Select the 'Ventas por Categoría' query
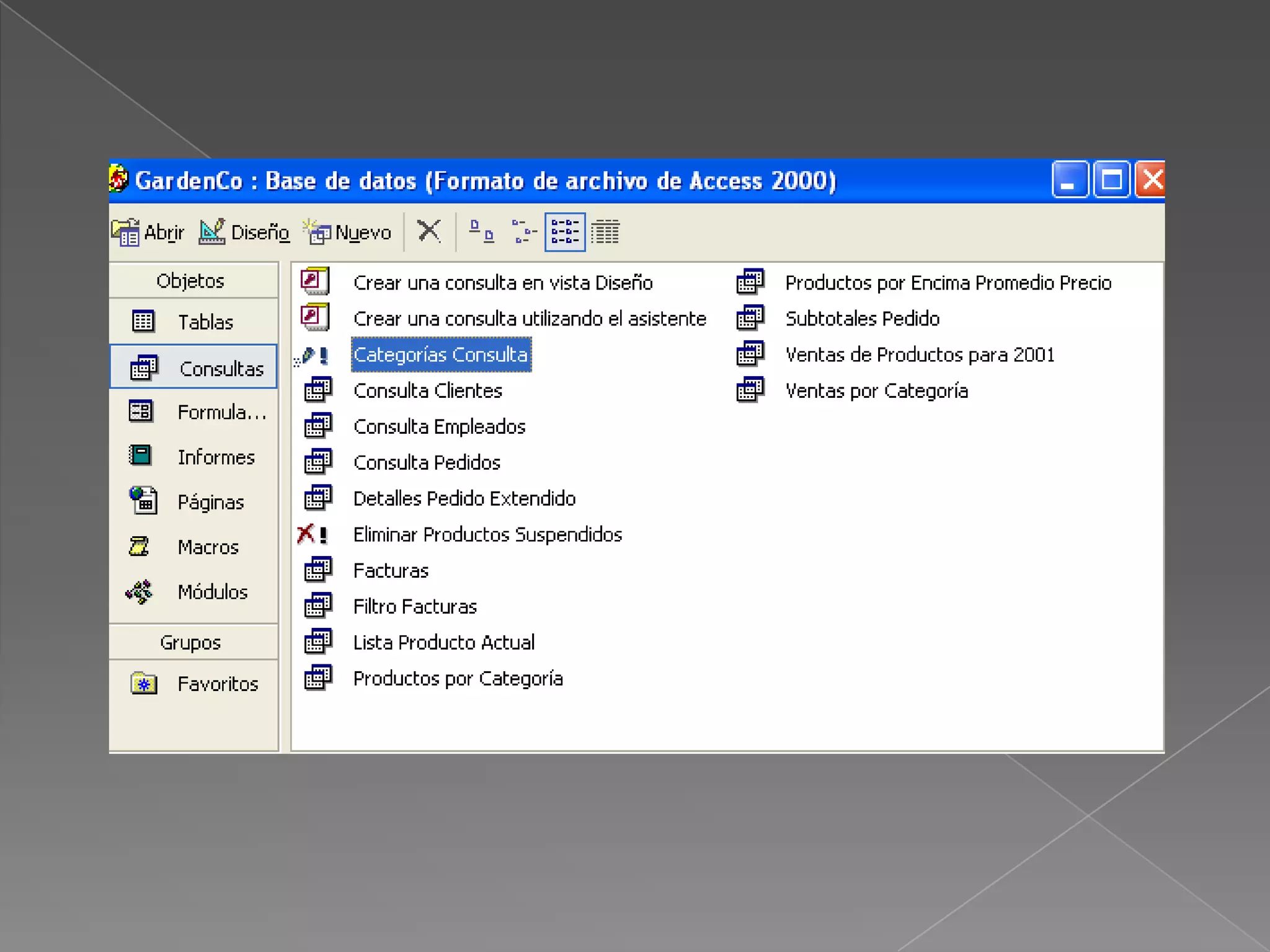The width and height of the screenshot is (1270, 952). click(x=877, y=391)
